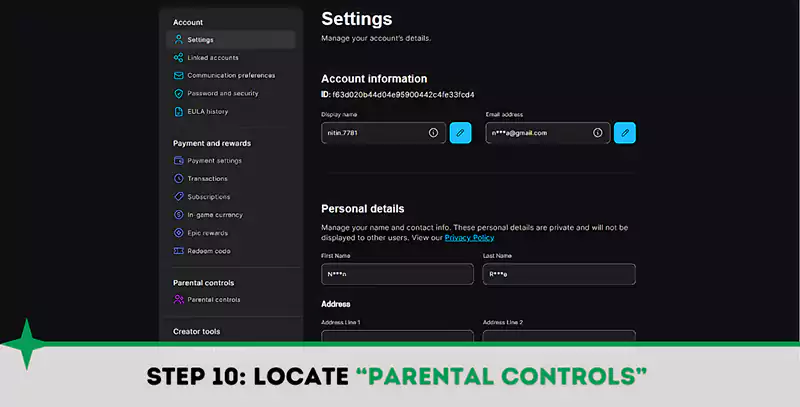Click info icon in Display name field
This screenshot has width=800, height=407.
[433, 133]
